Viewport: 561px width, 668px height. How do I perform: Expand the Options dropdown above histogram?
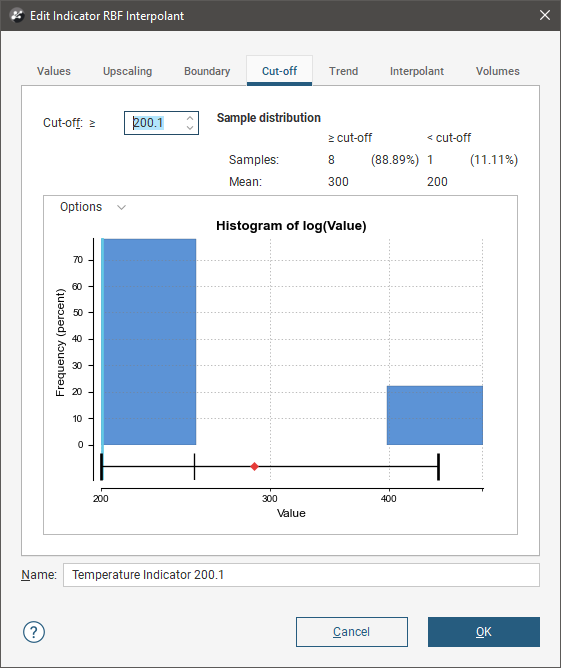click(93, 207)
